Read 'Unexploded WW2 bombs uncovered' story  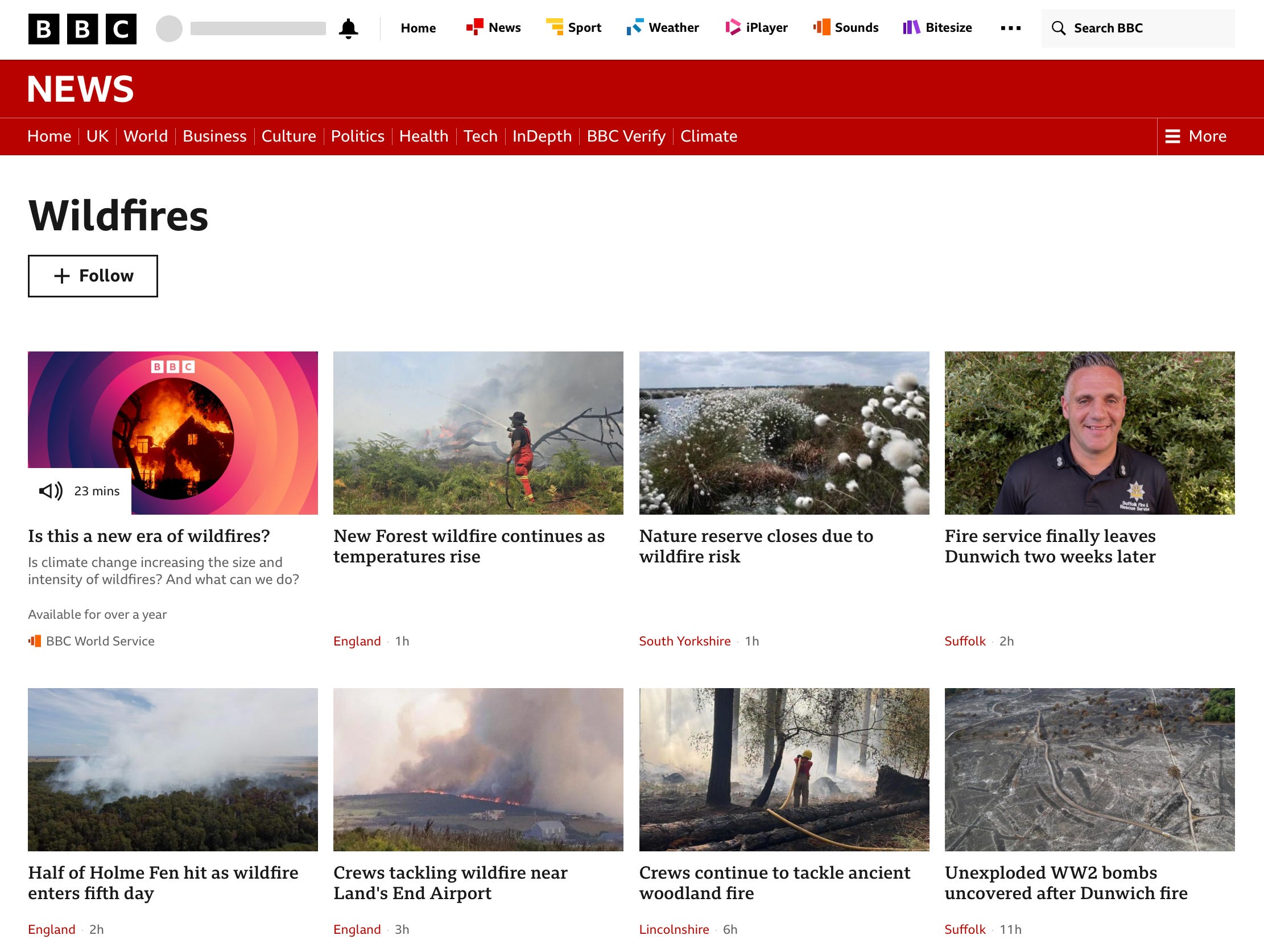point(1066,883)
